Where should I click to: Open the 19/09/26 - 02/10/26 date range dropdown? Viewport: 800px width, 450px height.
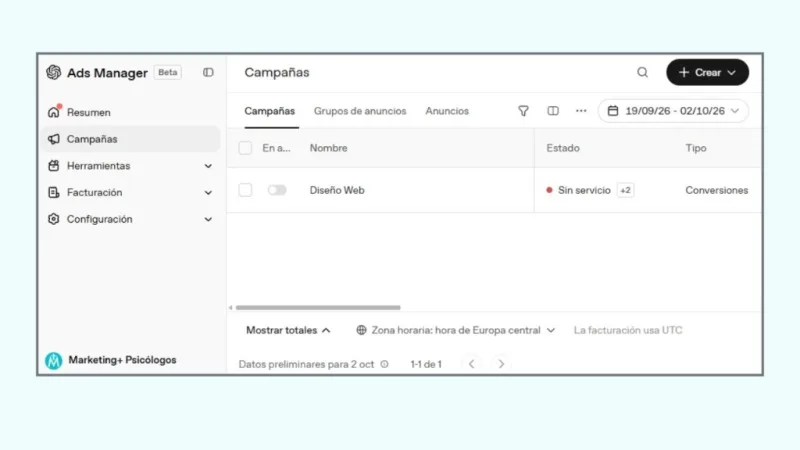(x=673, y=111)
